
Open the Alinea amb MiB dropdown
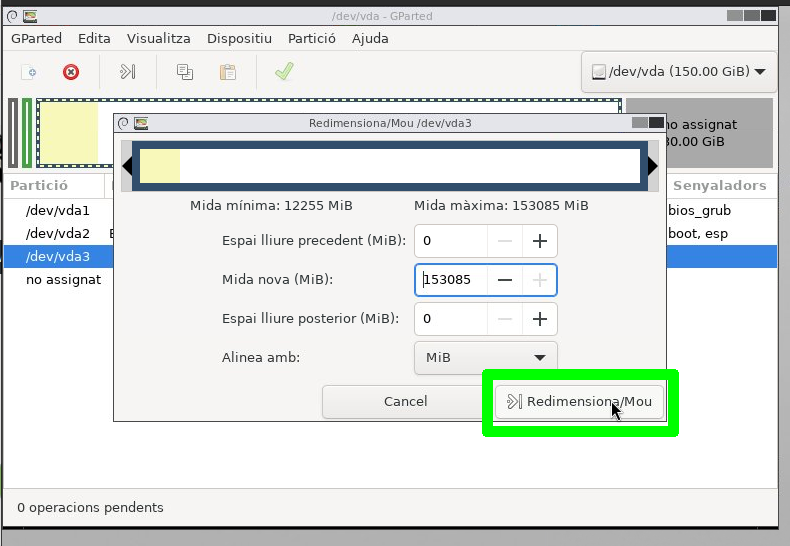coord(485,357)
